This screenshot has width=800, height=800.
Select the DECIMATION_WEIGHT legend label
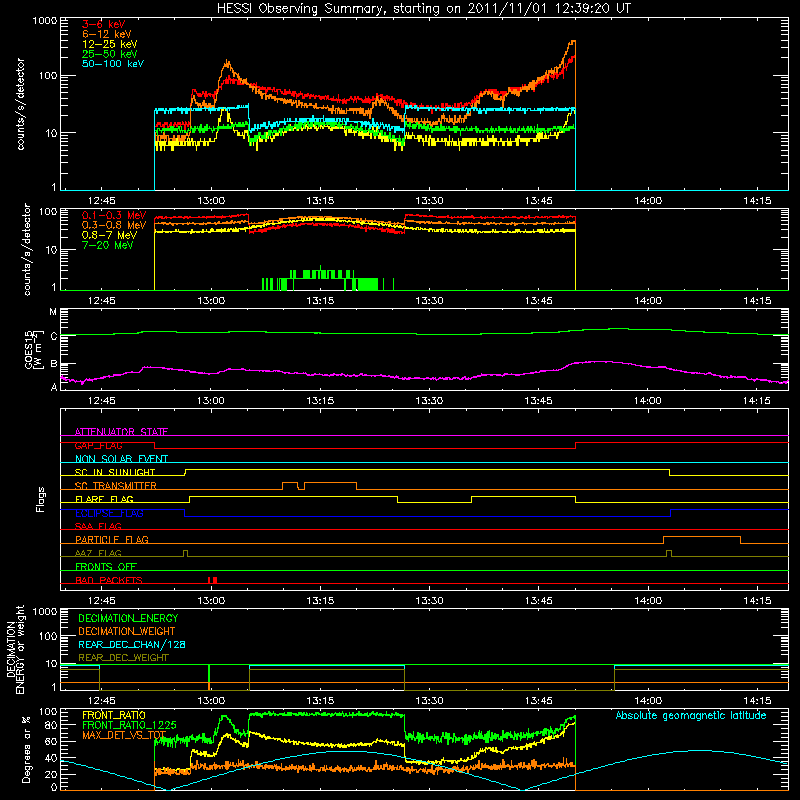pyautogui.click(x=127, y=631)
